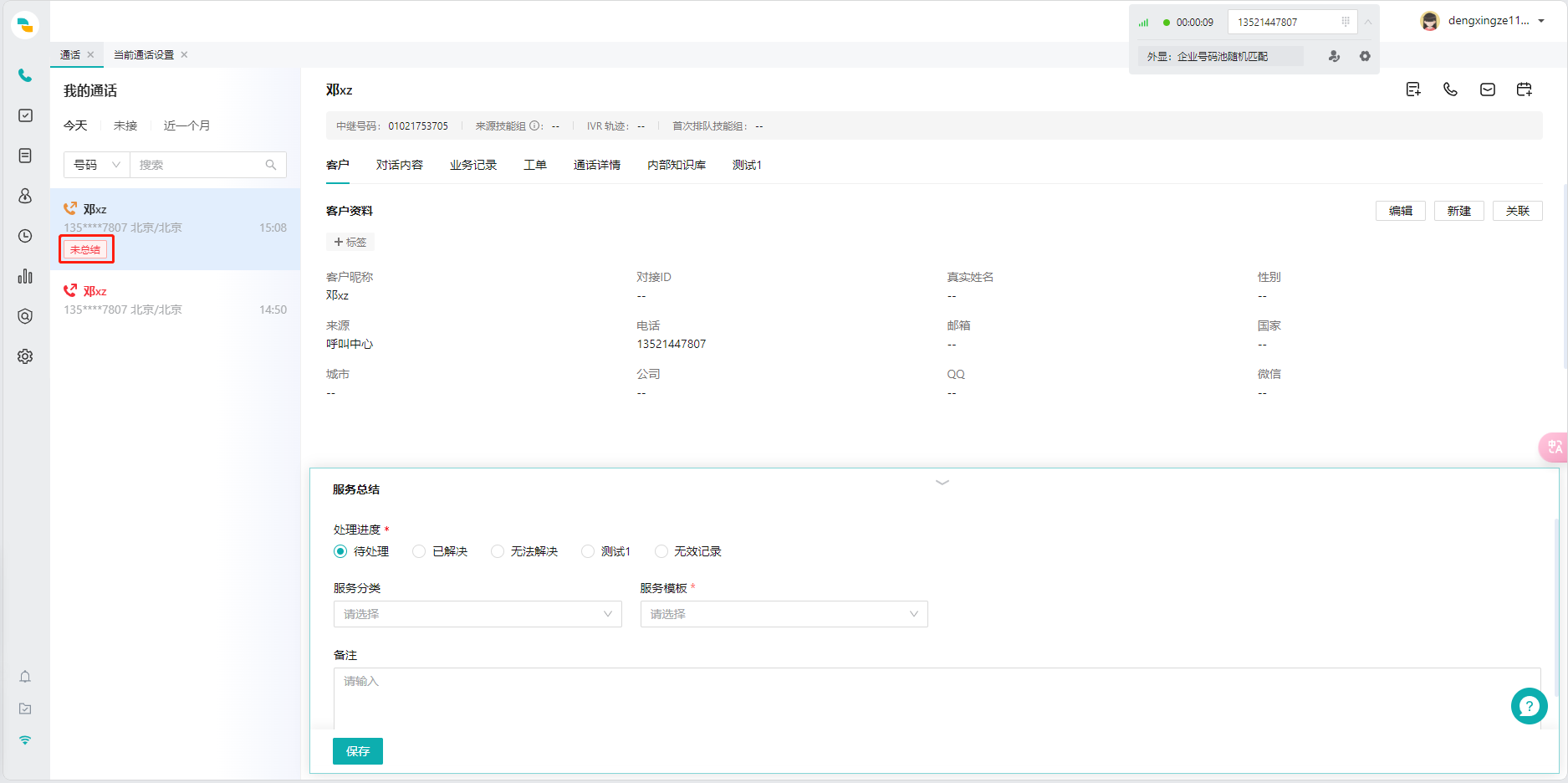Viewport: 1568px width, 783px height.
Task: Open the 服务模板 dropdown
Action: [784, 614]
